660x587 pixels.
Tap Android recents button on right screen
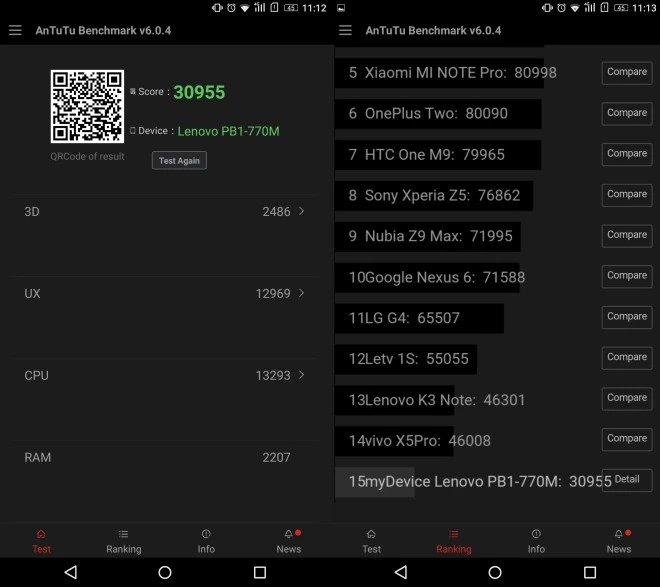coord(590,572)
